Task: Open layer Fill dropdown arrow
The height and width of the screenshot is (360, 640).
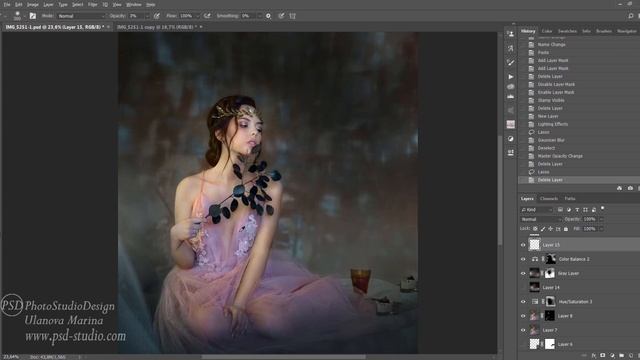Action: click(x=601, y=229)
